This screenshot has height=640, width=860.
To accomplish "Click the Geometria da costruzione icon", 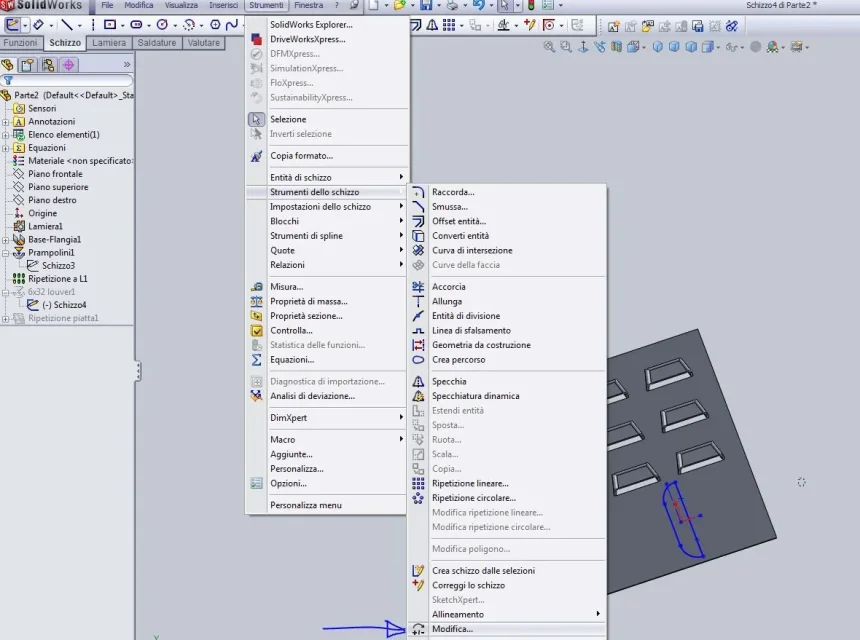I will tap(418, 345).
